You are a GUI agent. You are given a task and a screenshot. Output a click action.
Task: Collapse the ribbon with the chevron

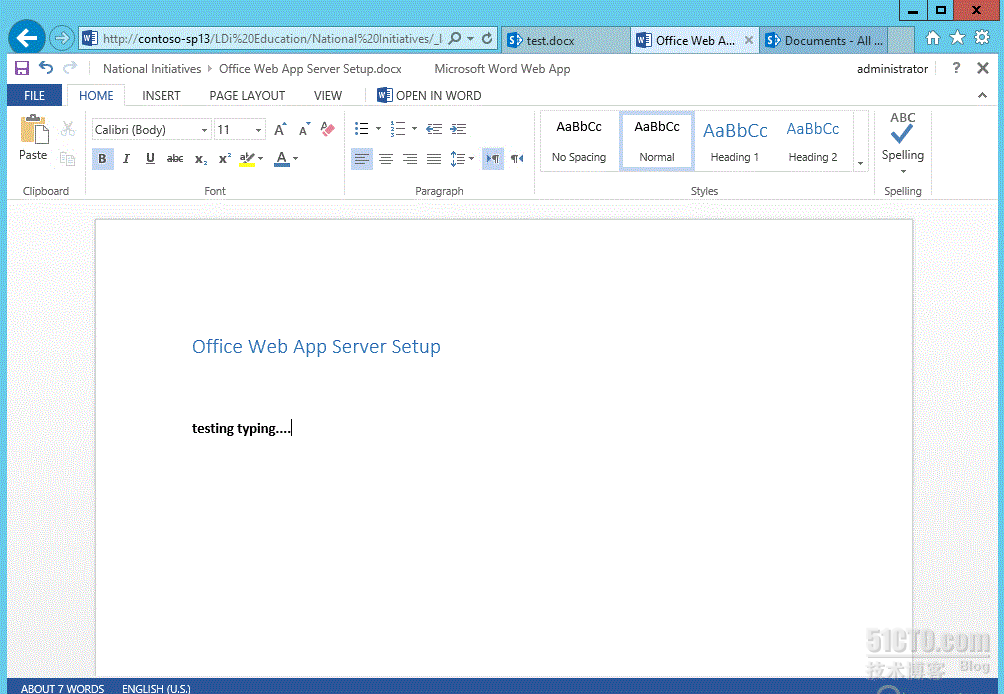pyautogui.click(x=982, y=95)
